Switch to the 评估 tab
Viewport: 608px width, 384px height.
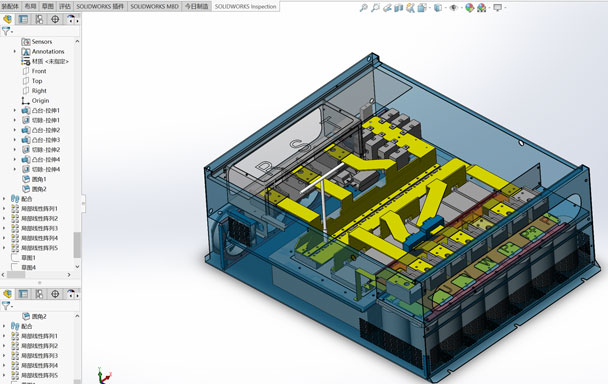[65, 6]
